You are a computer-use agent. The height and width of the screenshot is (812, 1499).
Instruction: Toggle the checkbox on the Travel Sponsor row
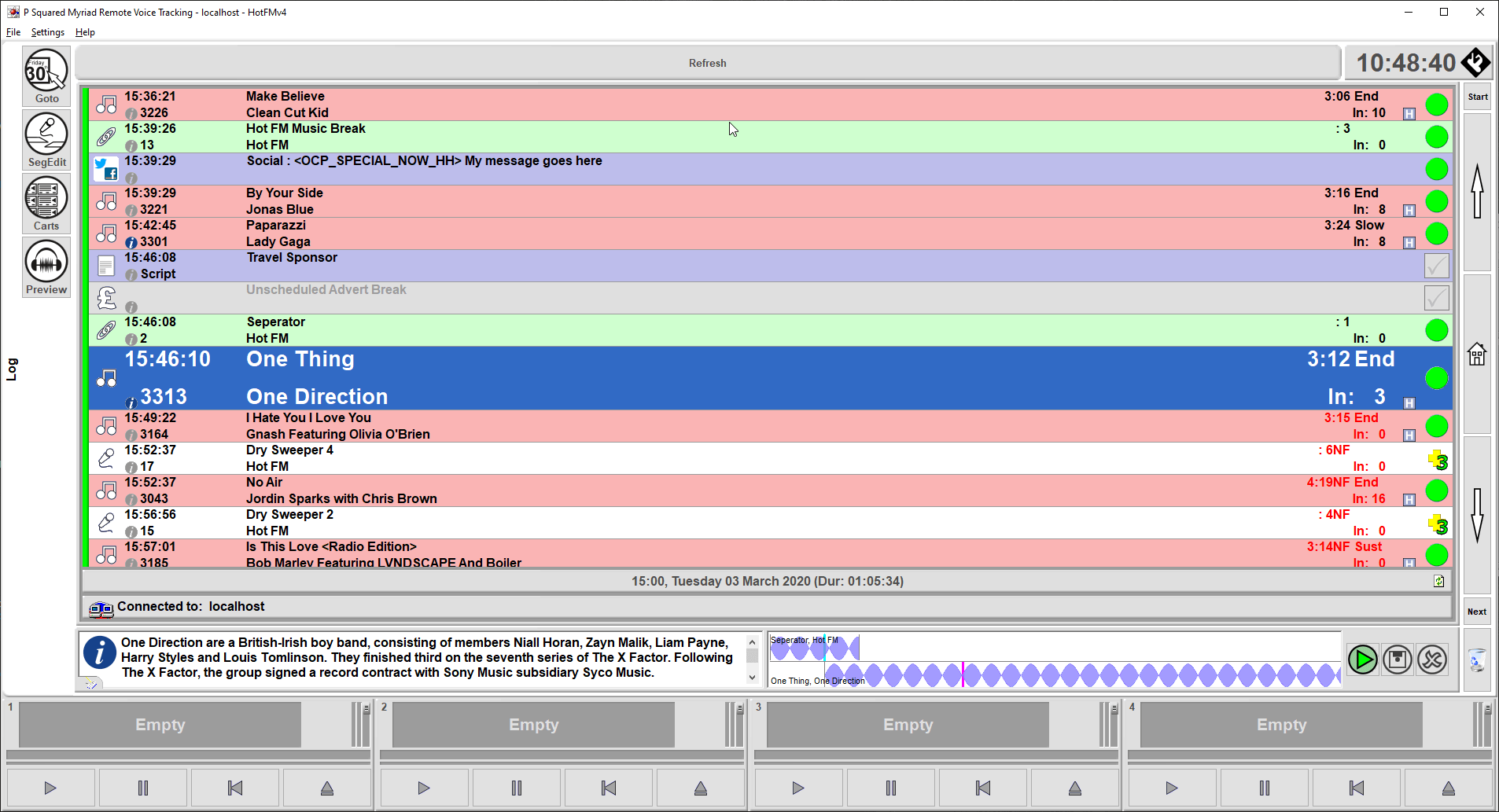[x=1436, y=266]
